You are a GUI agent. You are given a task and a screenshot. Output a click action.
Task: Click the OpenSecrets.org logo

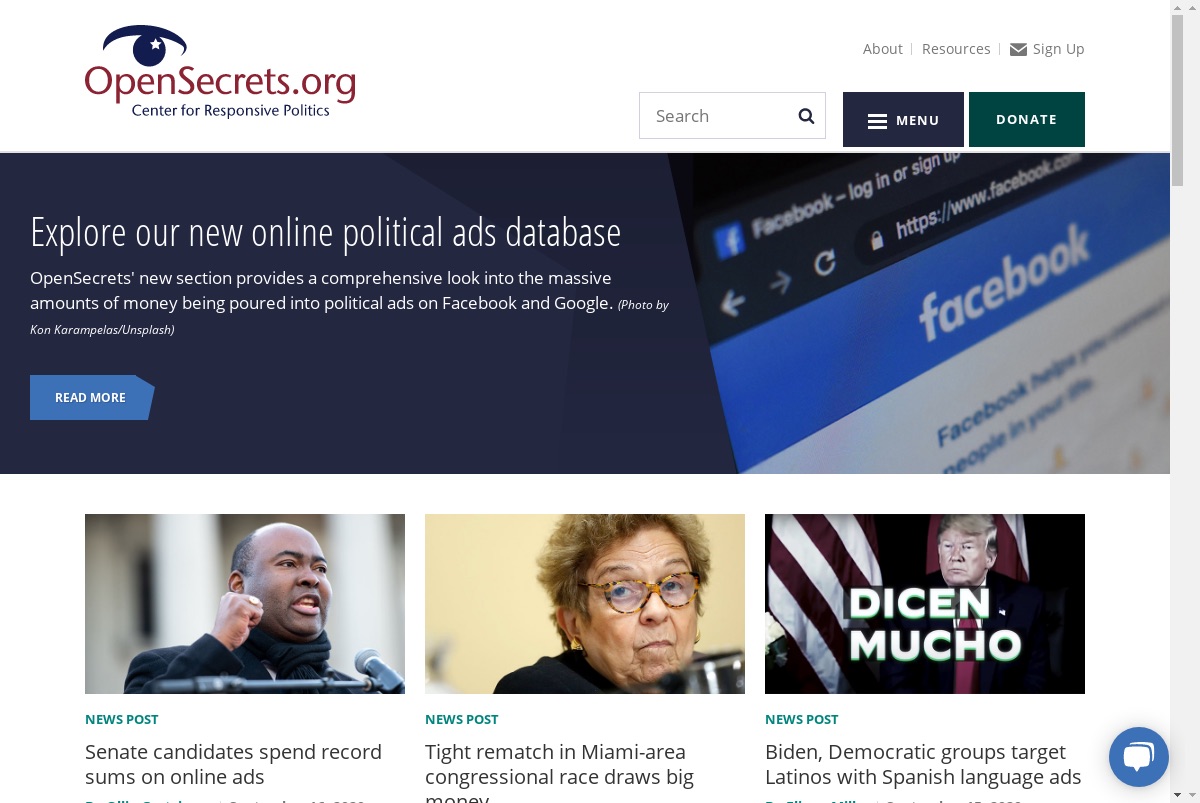(220, 72)
